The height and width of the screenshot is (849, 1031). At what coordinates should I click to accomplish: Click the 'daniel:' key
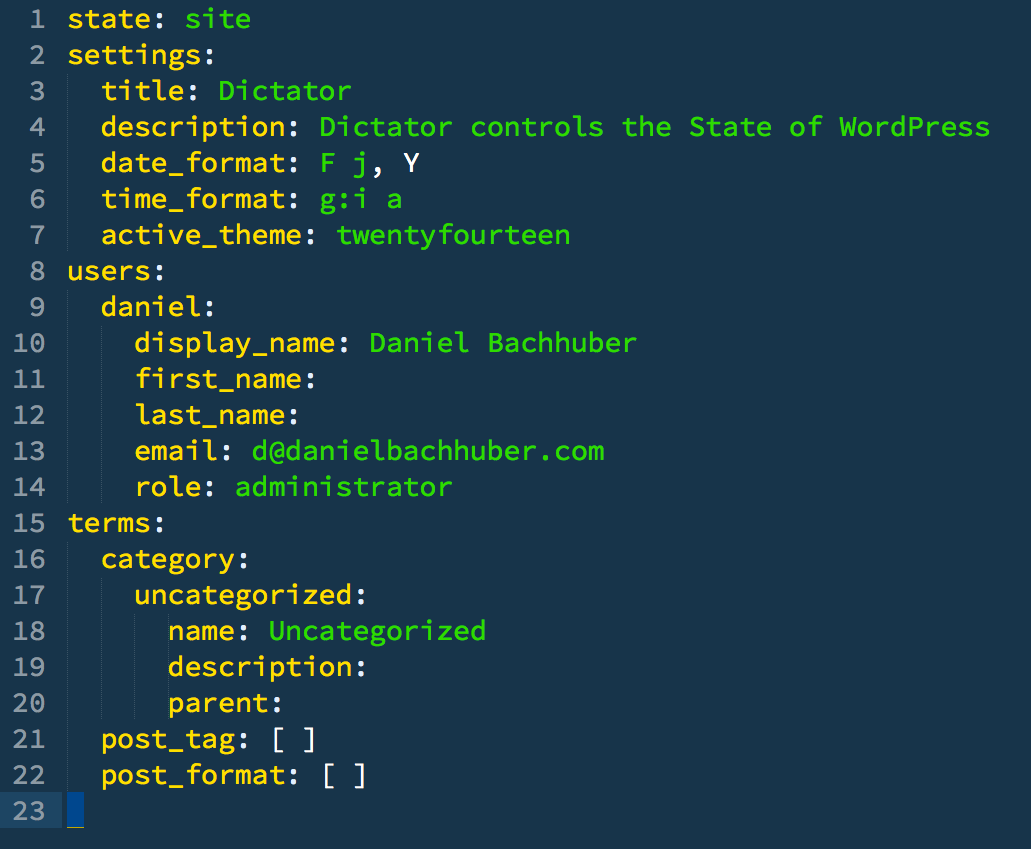[158, 307]
